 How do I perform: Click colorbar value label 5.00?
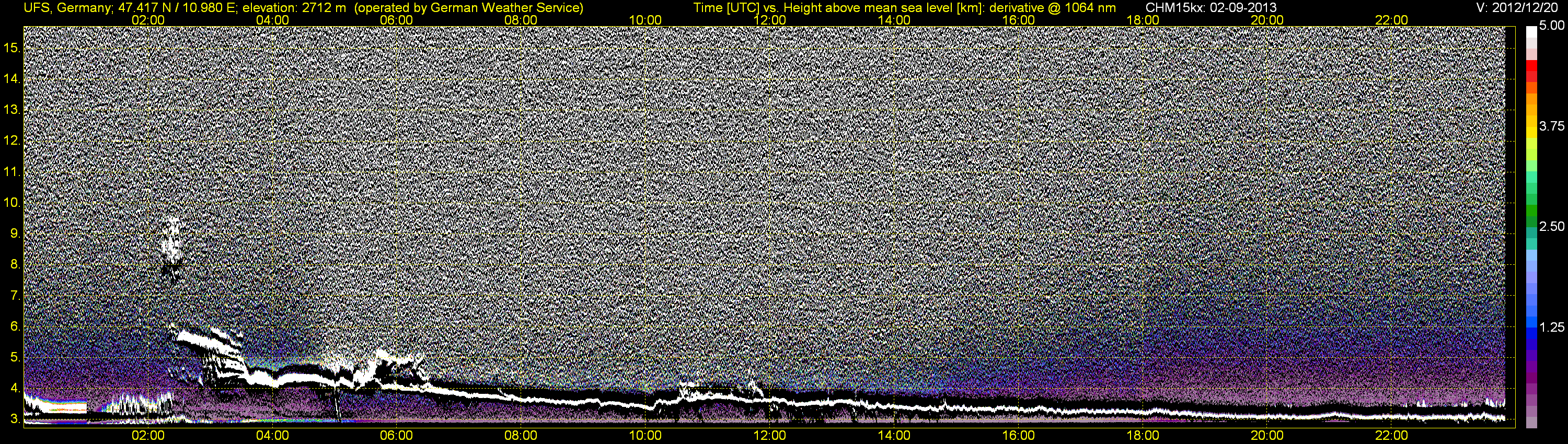coord(1552,26)
